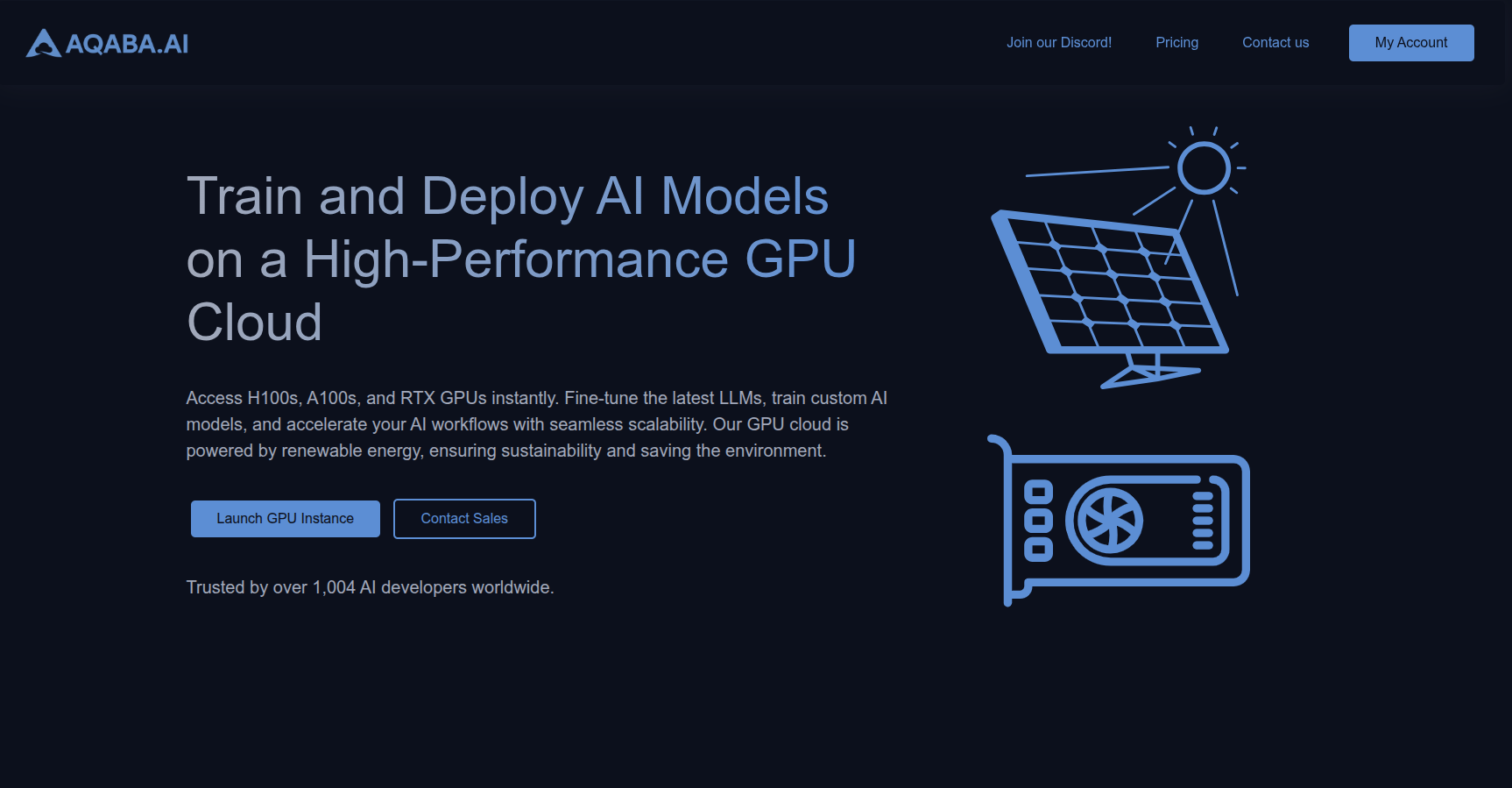Go to the Pricing page
The width and height of the screenshot is (1512, 788).
click(x=1176, y=42)
